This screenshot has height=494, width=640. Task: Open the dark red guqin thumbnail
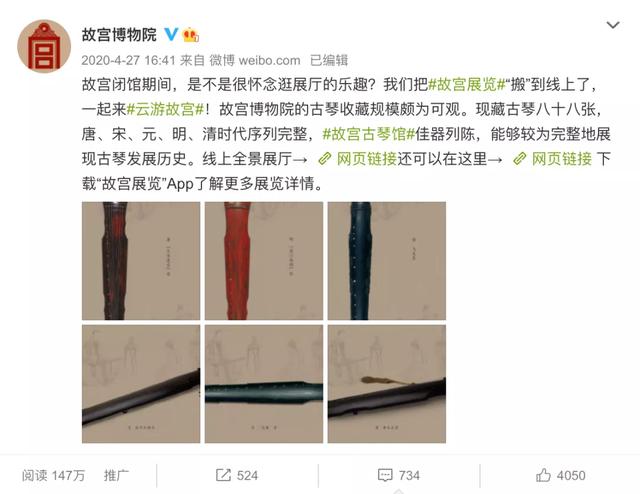(141, 260)
